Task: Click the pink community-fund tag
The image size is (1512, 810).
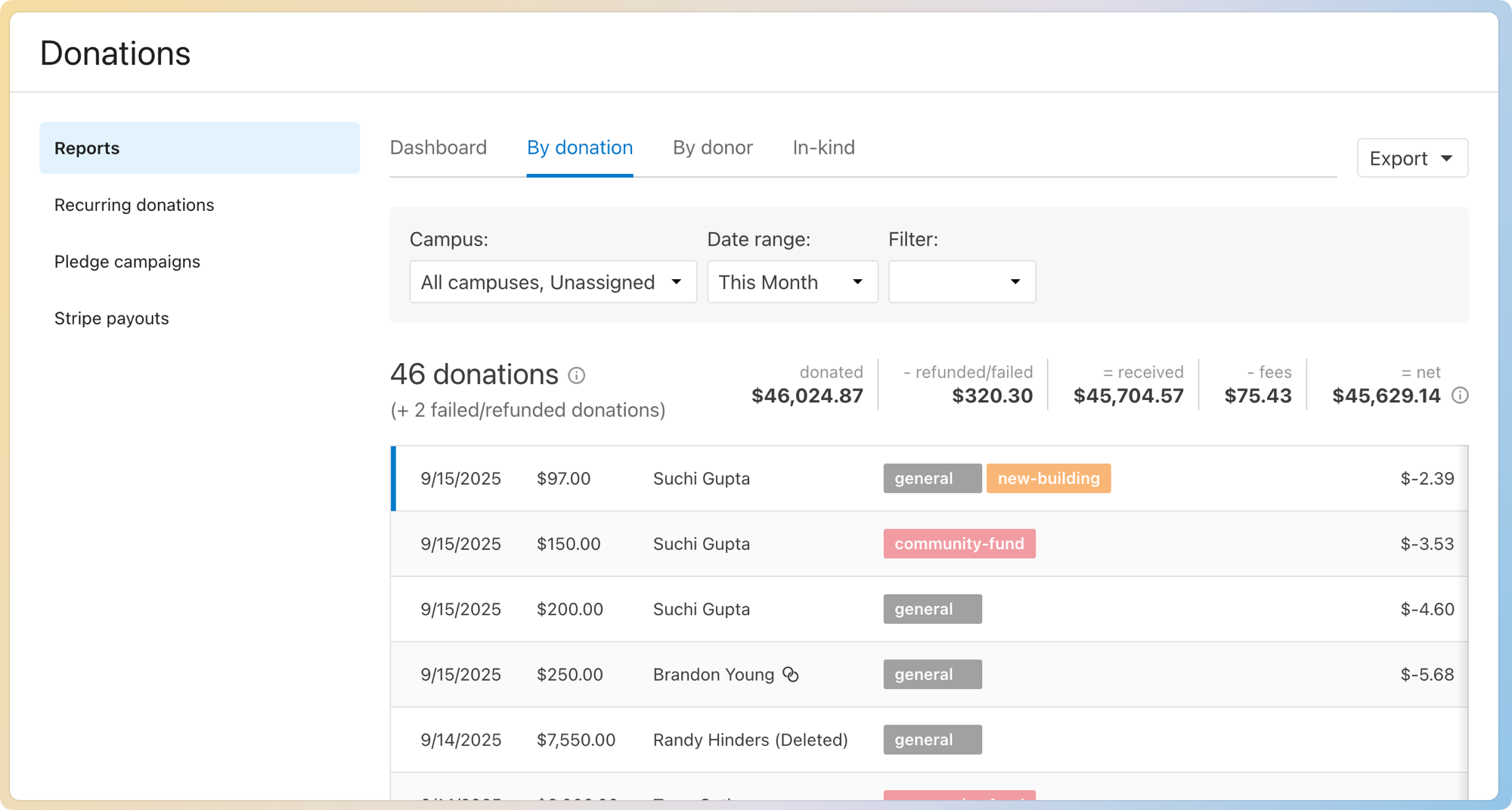Action: (959, 544)
